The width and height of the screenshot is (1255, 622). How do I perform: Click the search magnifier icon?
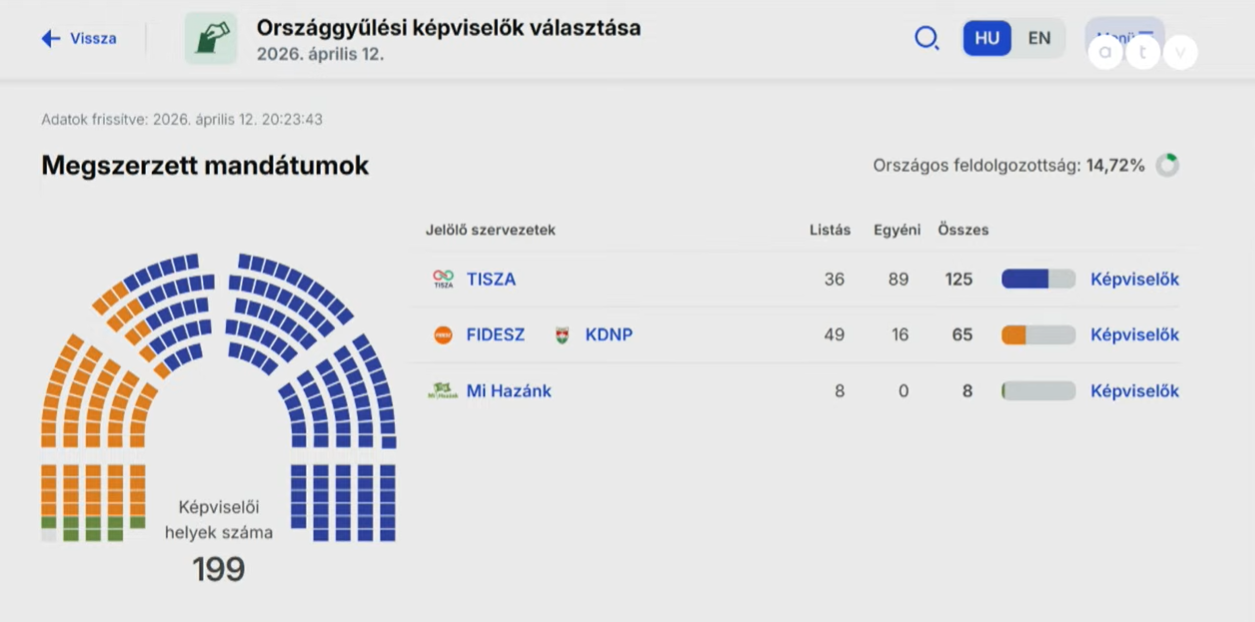[x=927, y=39]
